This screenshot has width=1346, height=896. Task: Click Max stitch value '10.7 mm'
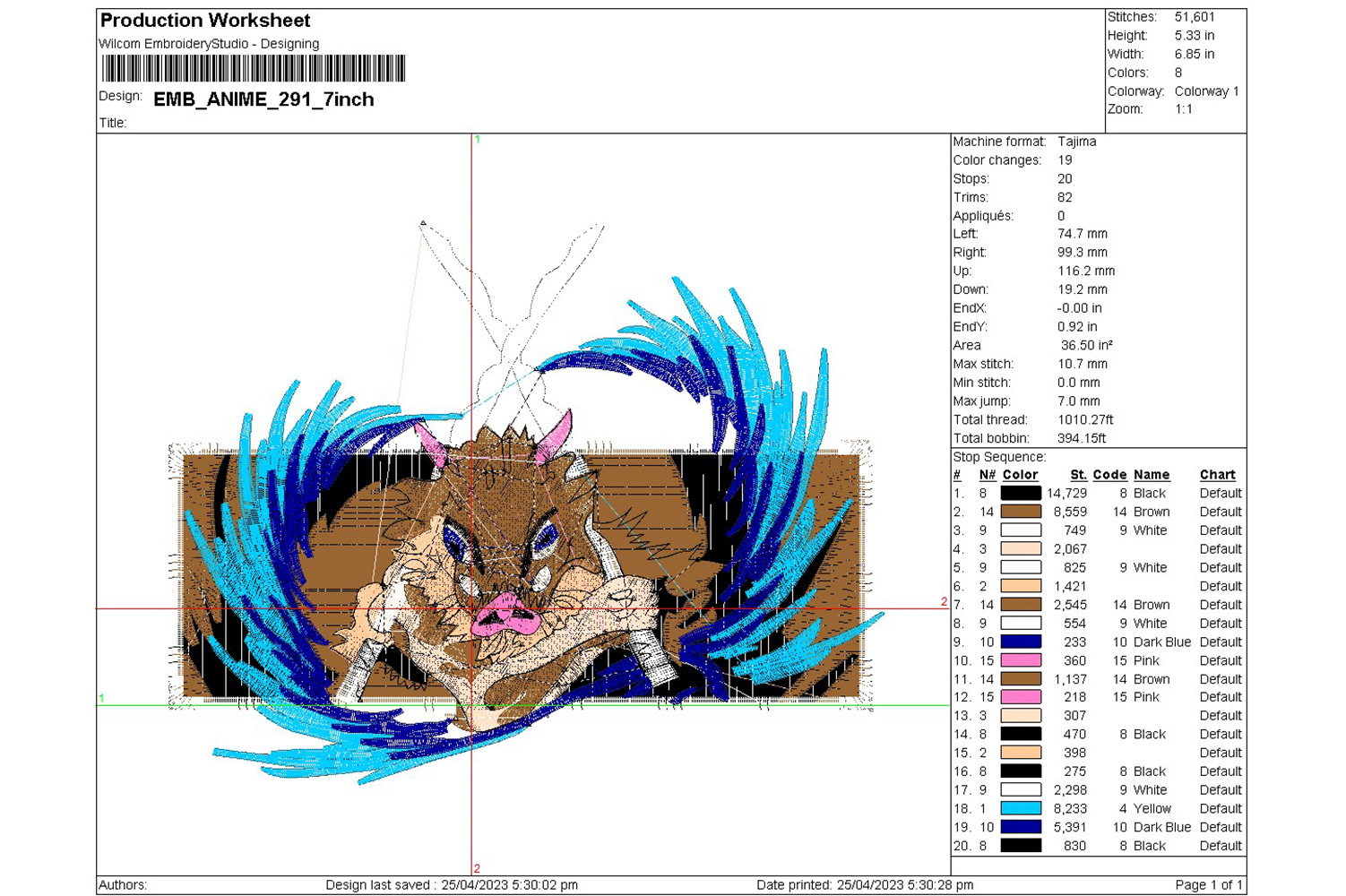point(1083,364)
